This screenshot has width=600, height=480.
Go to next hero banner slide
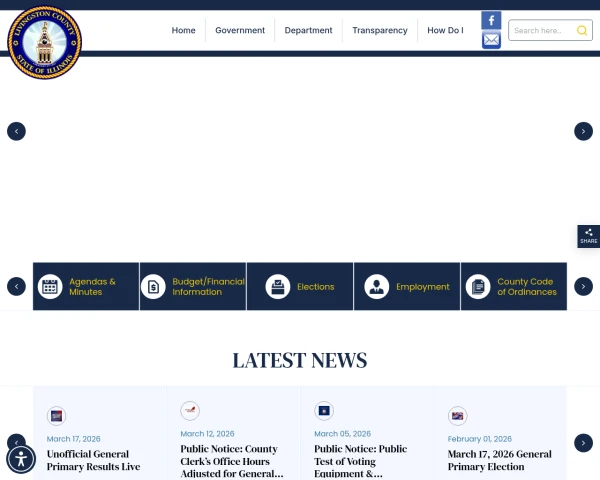[x=584, y=131]
